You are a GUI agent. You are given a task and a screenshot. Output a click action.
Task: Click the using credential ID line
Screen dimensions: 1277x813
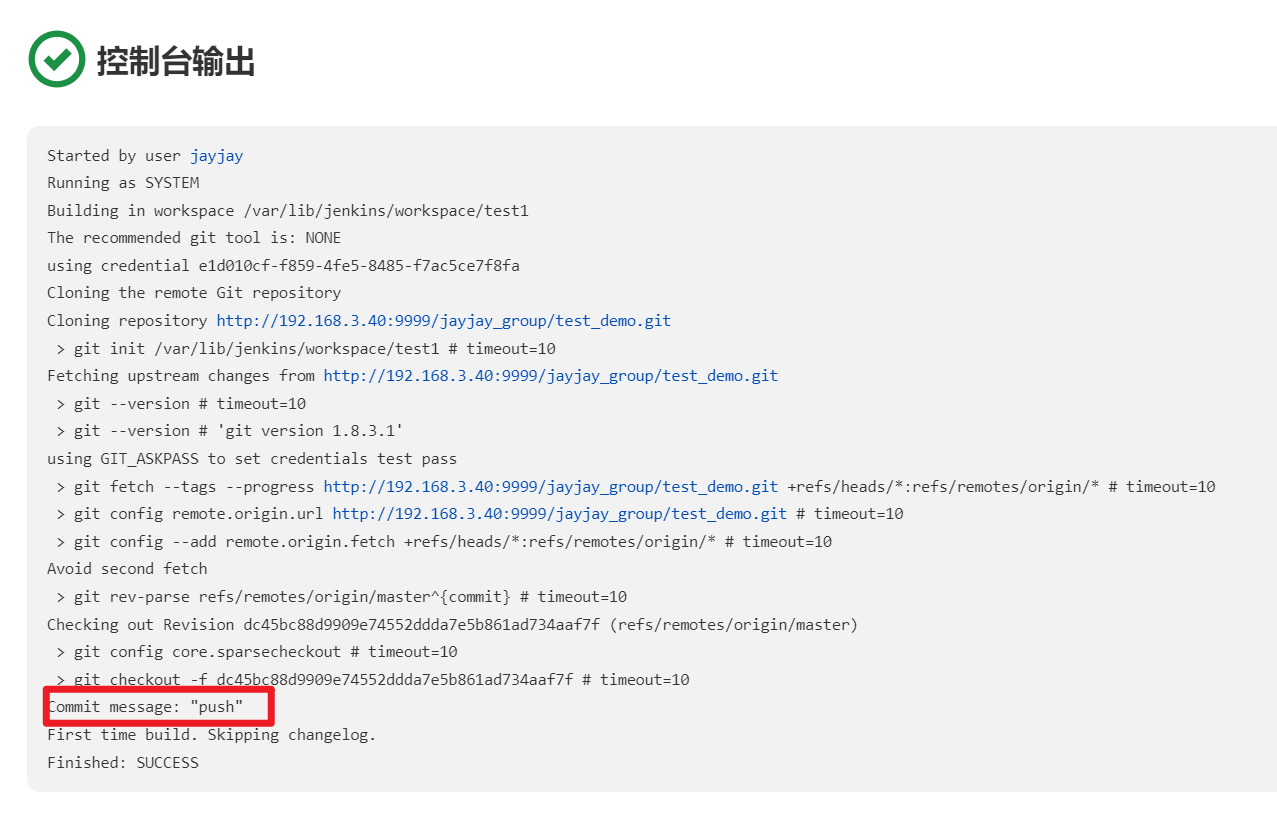click(283, 266)
